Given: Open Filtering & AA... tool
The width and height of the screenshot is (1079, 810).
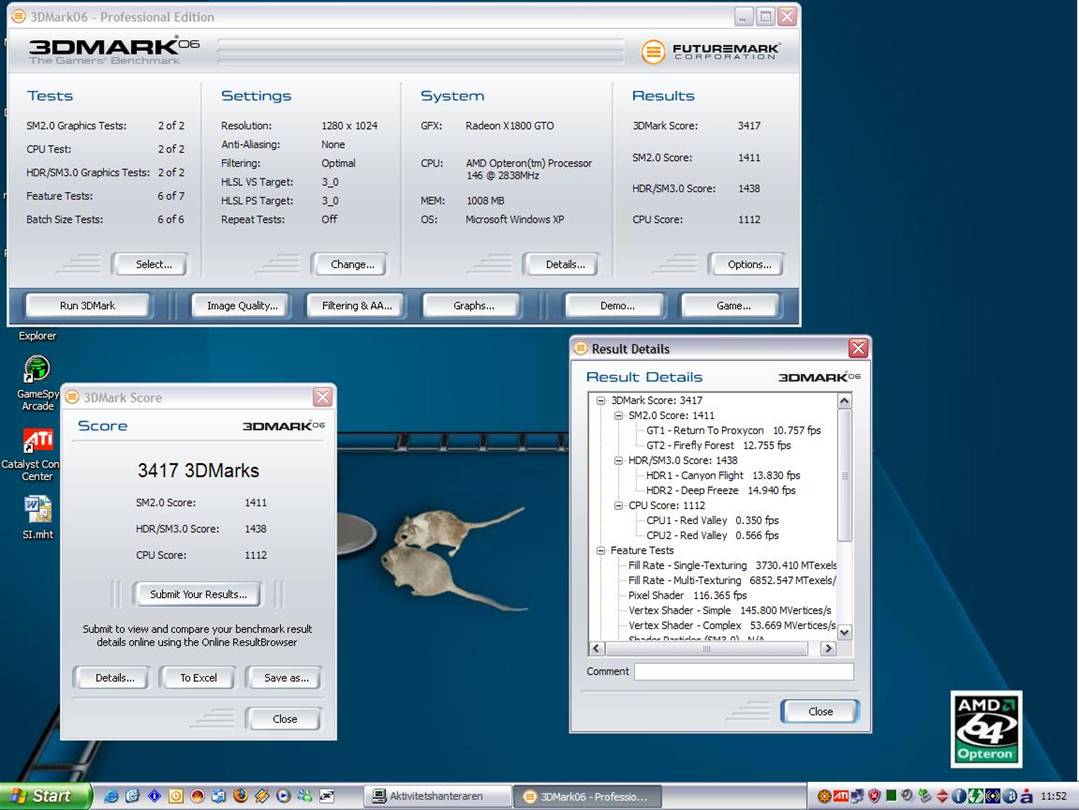Looking at the screenshot, I should pyautogui.click(x=356, y=306).
